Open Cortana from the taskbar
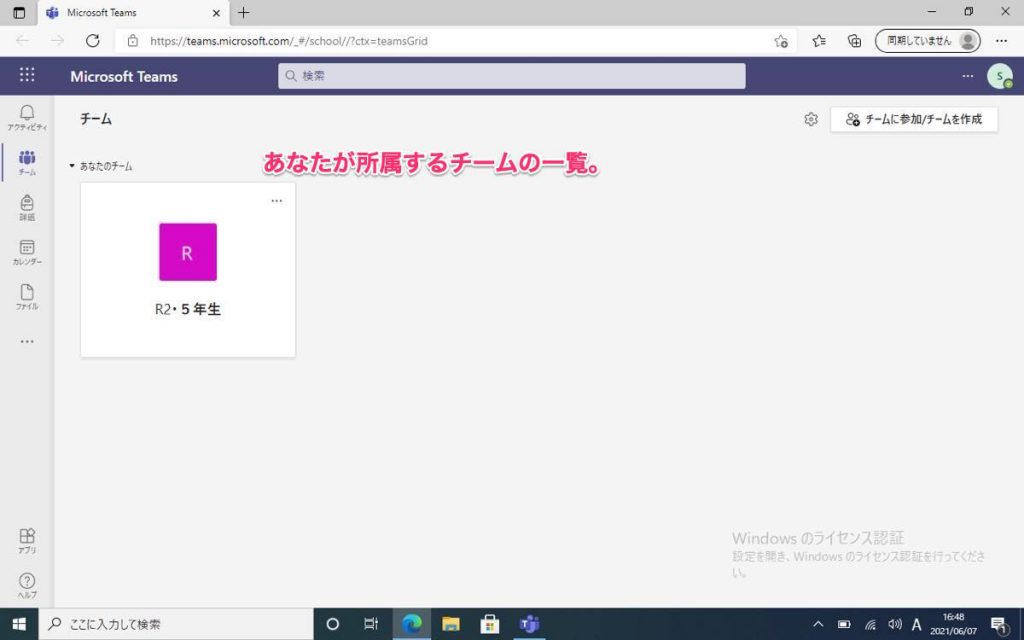Viewport: 1024px width, 640px height. [332, 624]
